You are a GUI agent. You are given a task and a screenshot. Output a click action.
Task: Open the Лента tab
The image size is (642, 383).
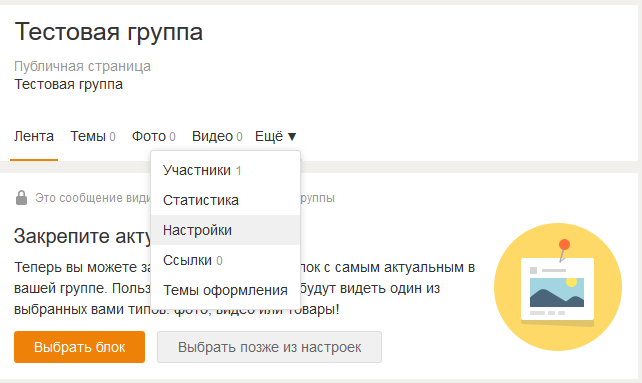click(x=34, y=136)
